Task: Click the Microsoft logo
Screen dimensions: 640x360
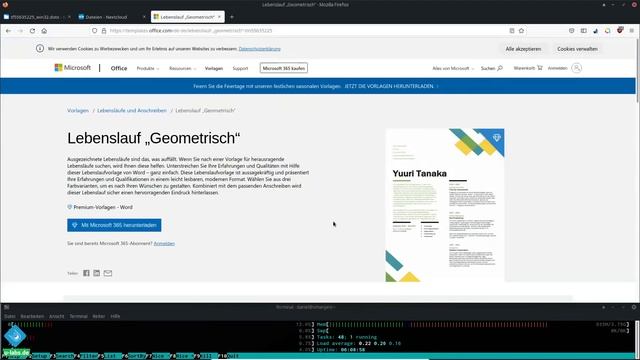Action: point(73,68)
